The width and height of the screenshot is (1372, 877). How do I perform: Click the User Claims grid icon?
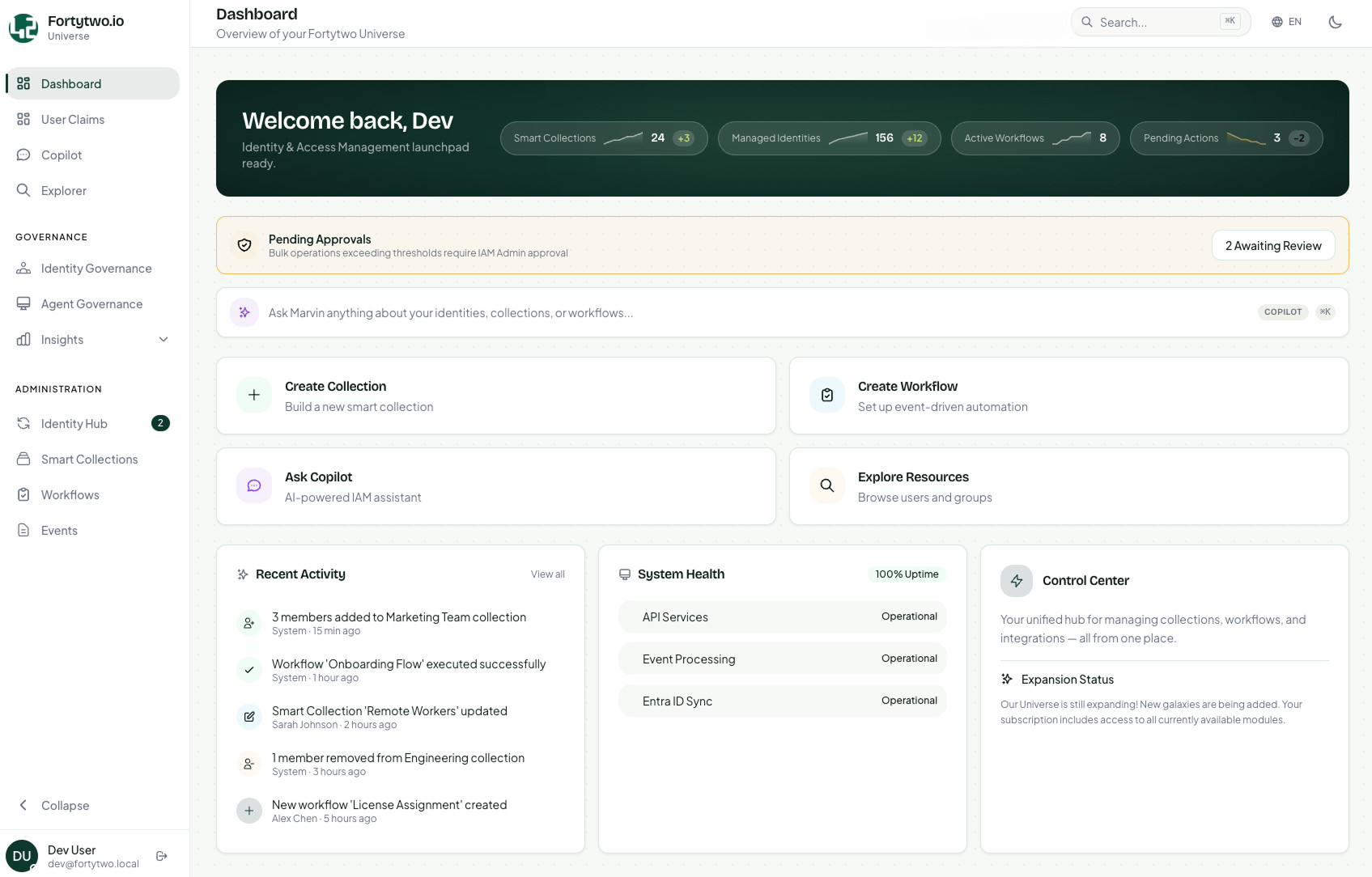coord(23,119)
